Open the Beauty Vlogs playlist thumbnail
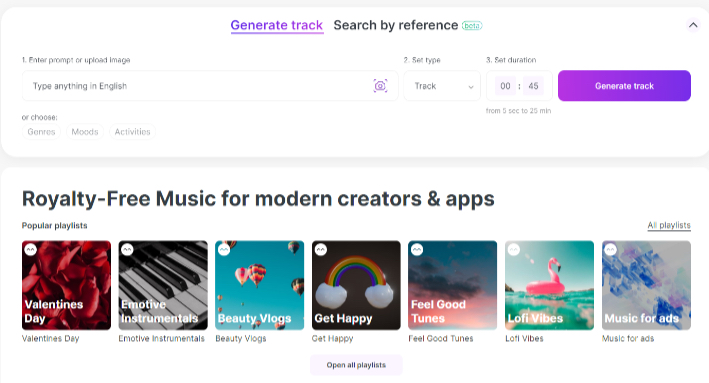 (x=260, y=285)
